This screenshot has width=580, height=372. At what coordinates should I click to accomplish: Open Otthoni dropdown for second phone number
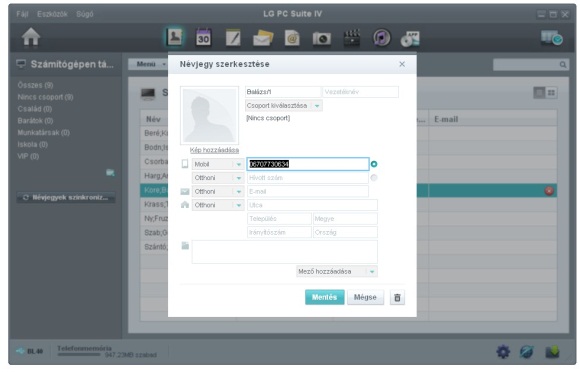218,178
